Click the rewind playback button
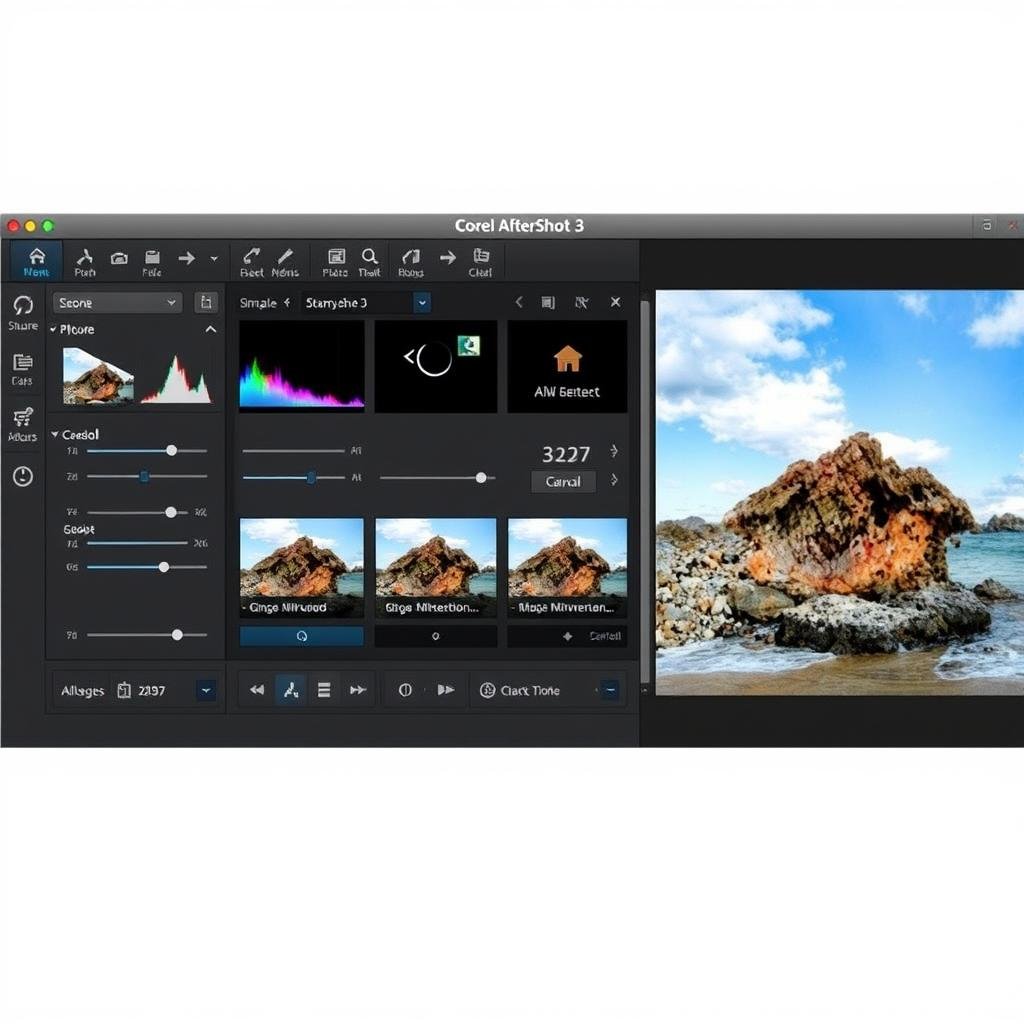The height and width of the screenshot is (1024, 1024). 257,690
